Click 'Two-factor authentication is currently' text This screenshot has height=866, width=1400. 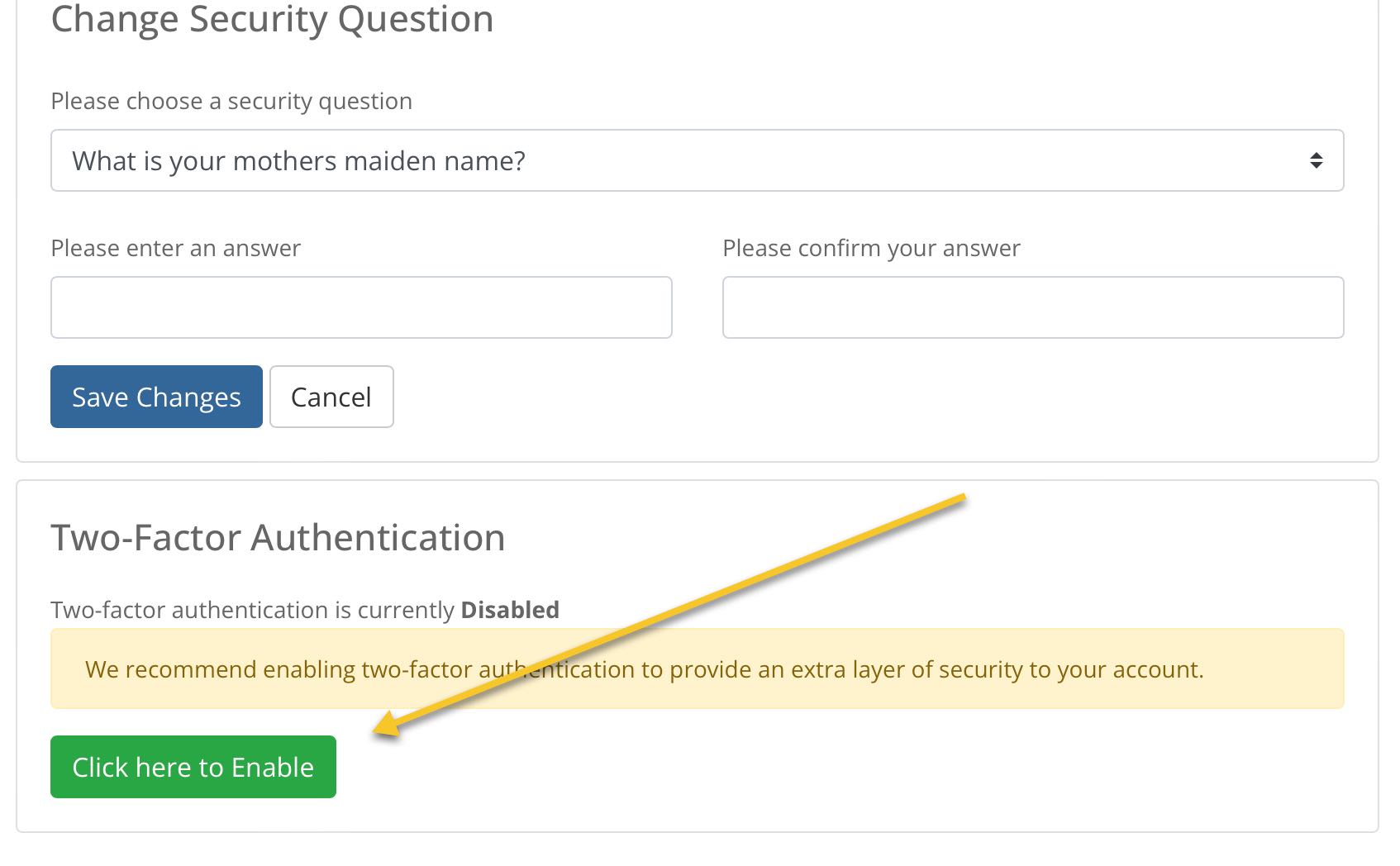click(252, 610)
